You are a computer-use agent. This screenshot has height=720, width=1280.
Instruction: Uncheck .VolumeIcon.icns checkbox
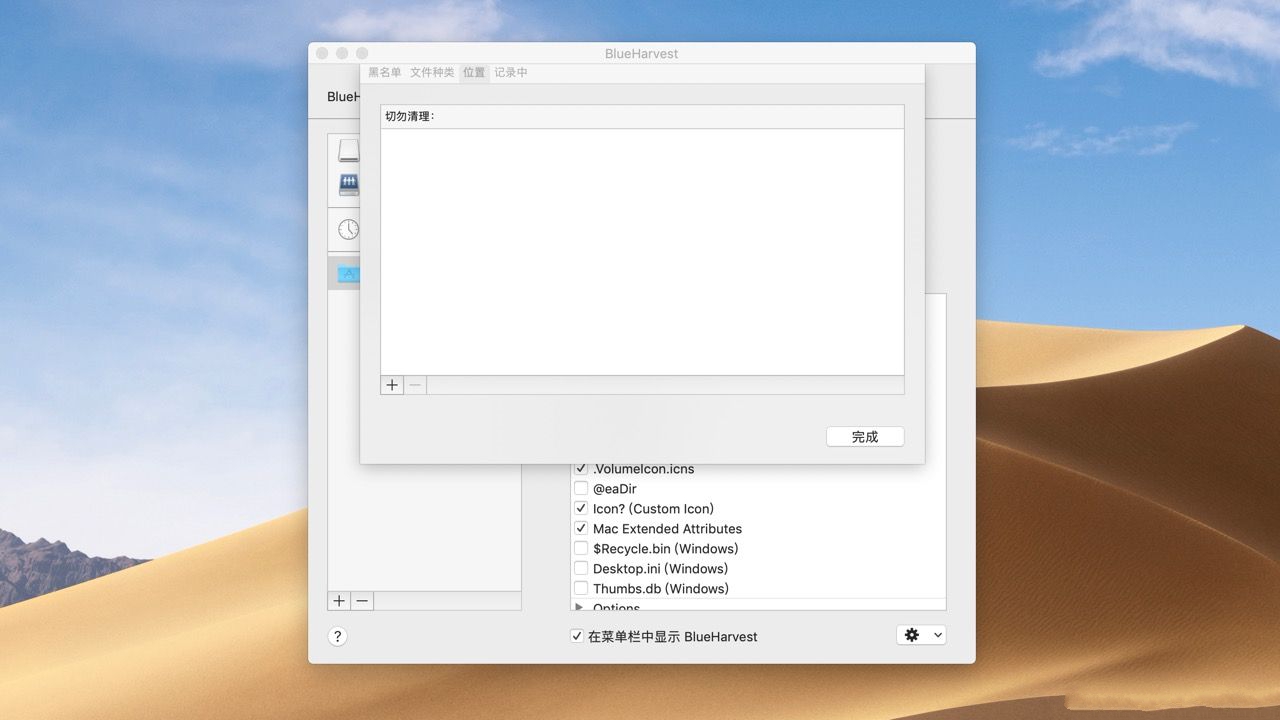[x=581, y=468]
